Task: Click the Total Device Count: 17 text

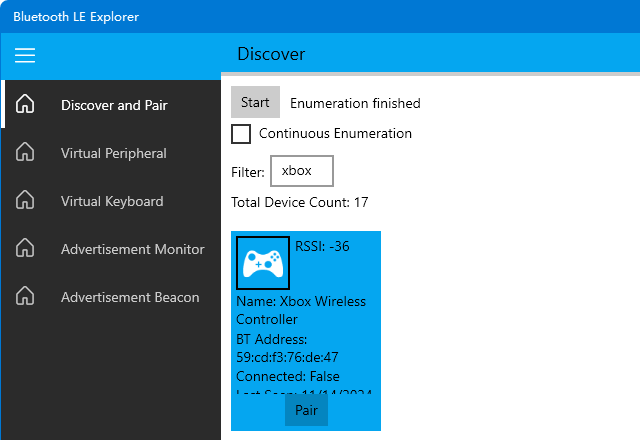Action: [300, 202]
